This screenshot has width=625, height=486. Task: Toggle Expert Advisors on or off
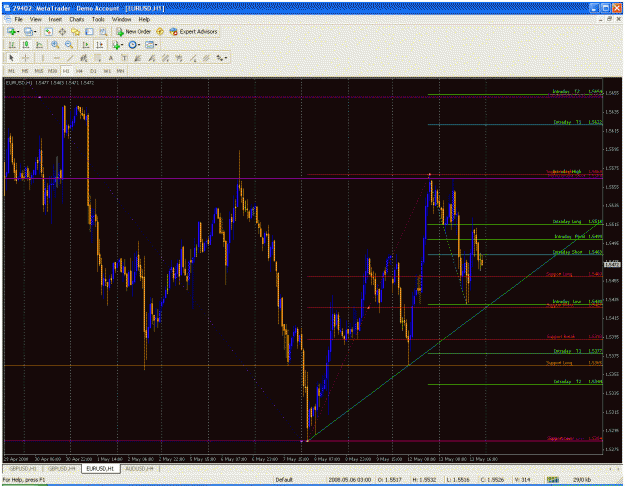click(194, 31)
